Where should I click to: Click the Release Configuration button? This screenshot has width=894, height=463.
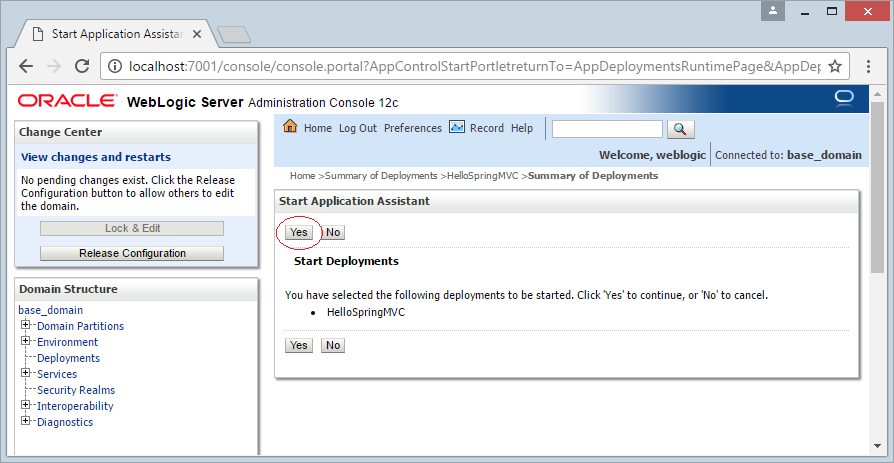(132, 253)
